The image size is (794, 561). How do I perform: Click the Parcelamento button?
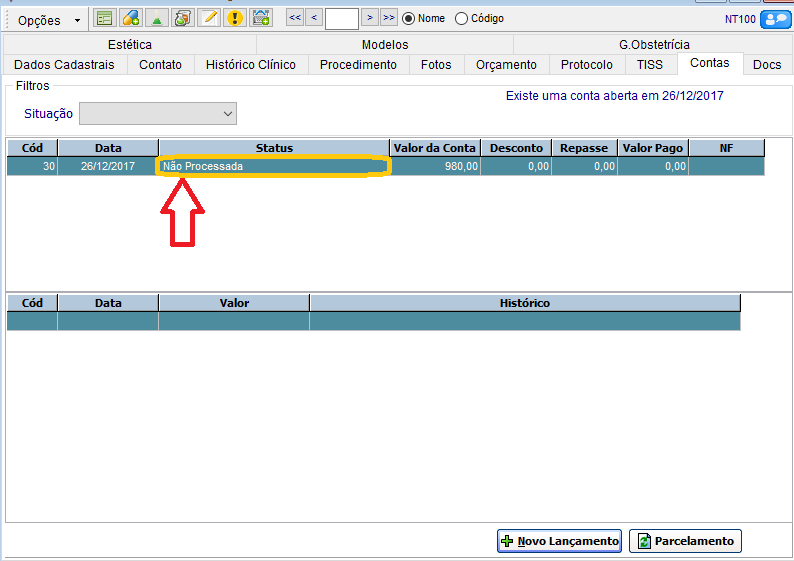coord(685,541)
